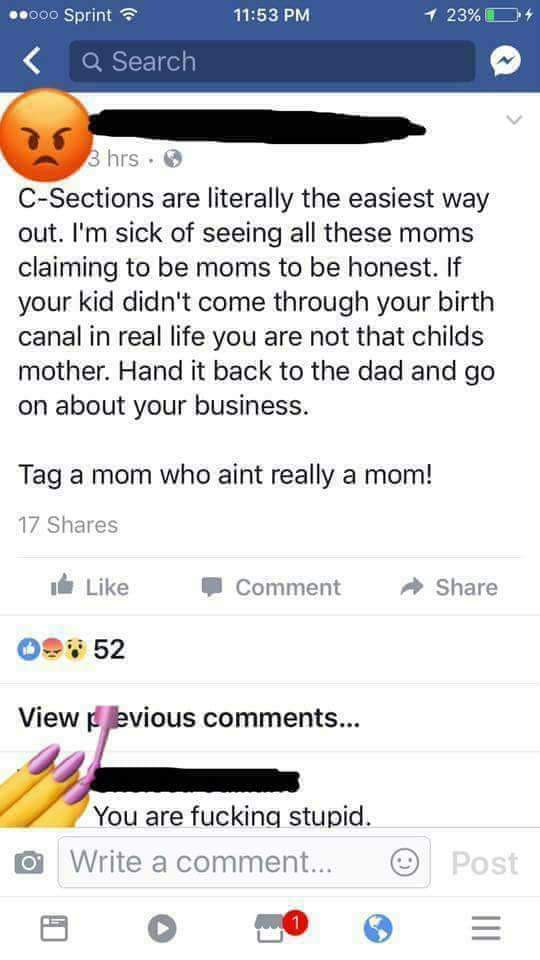Open the emoji picker in comment field

click(x=405, y=863)
